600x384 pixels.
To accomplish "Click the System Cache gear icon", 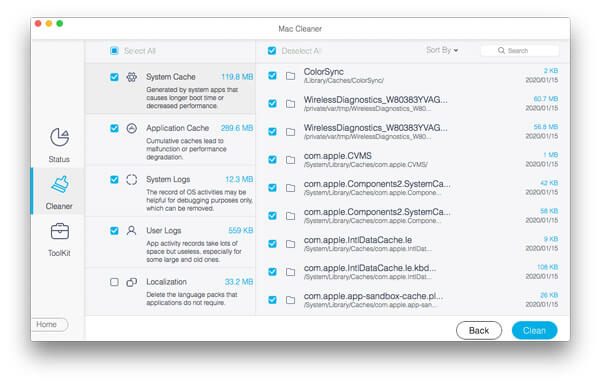I will click(x=132, y=77).
